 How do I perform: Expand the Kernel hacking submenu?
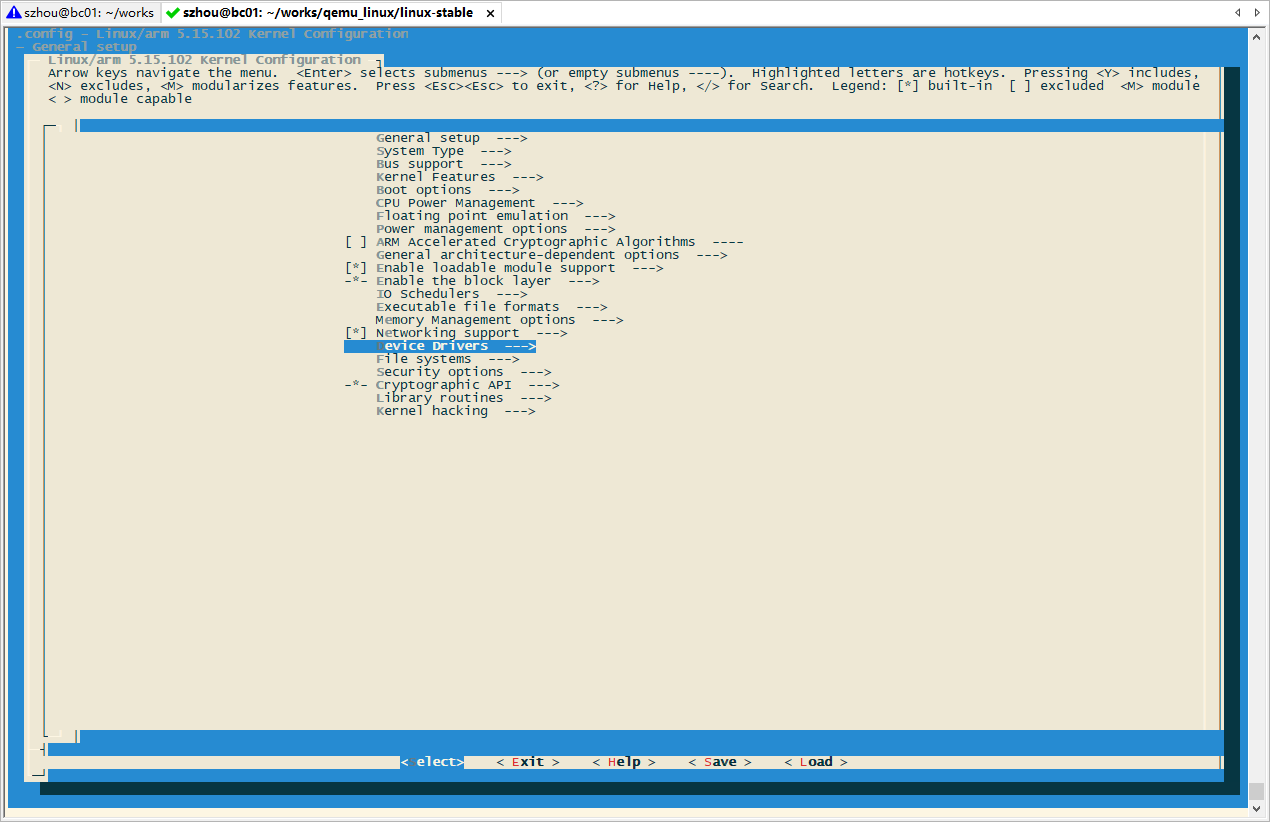point(432,410)
